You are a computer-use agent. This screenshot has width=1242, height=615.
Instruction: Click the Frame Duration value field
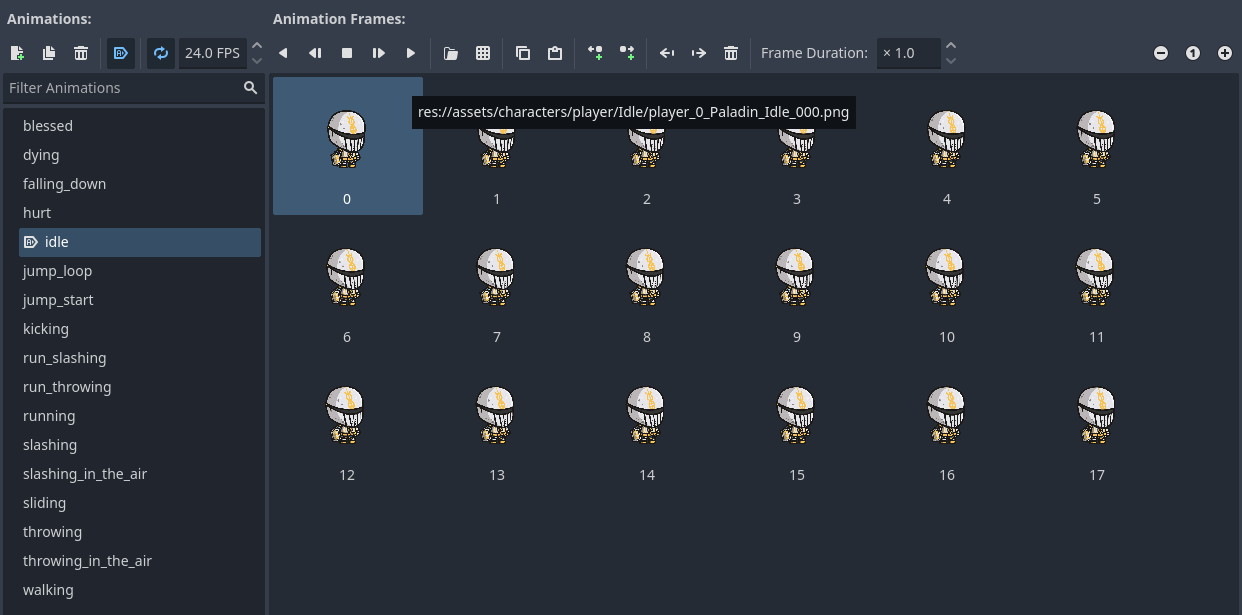coord(907,53)
